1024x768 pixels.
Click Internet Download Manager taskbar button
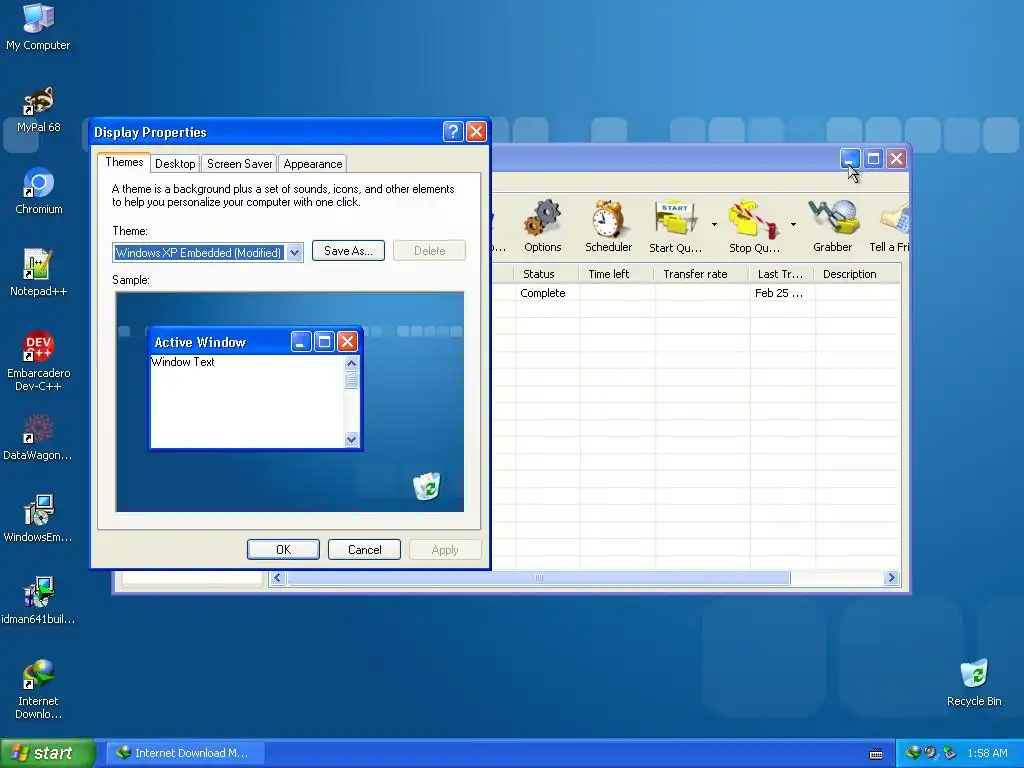pos(185,753)
